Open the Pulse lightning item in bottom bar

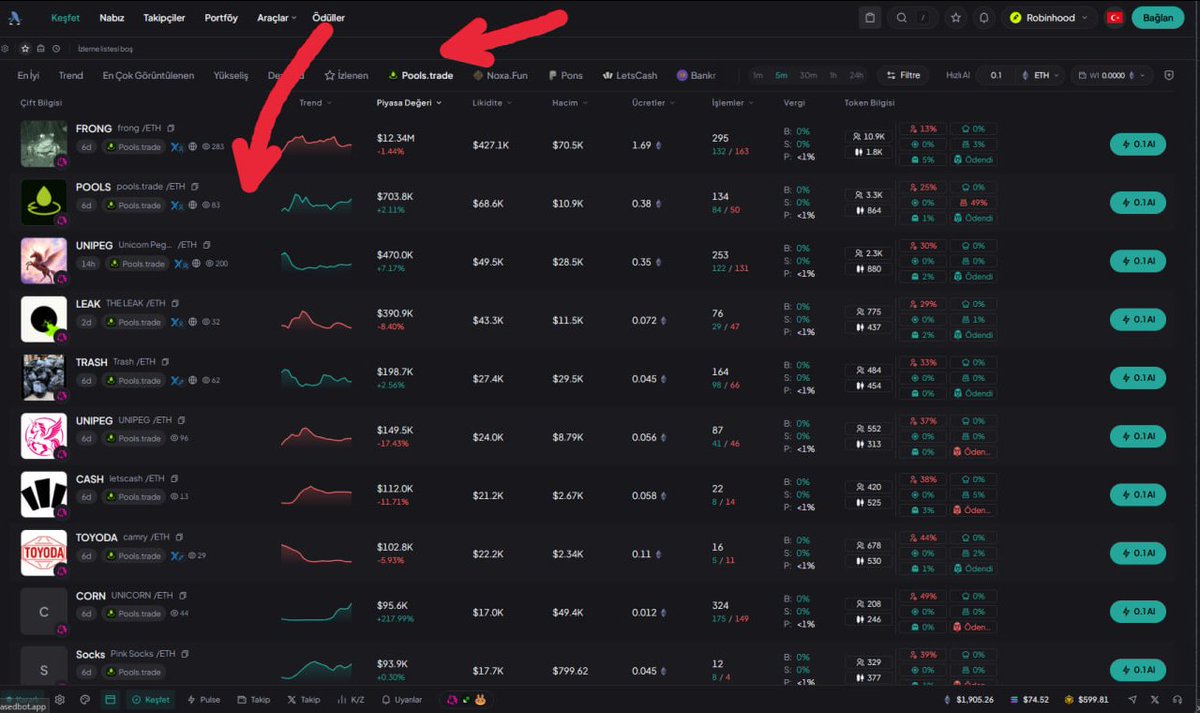[204, 700]
